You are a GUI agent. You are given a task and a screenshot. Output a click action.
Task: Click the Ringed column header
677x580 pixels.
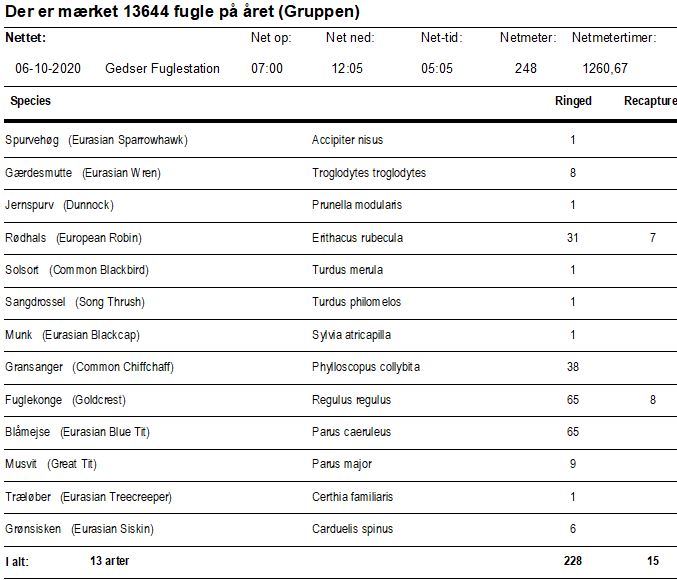pos(573,101)
